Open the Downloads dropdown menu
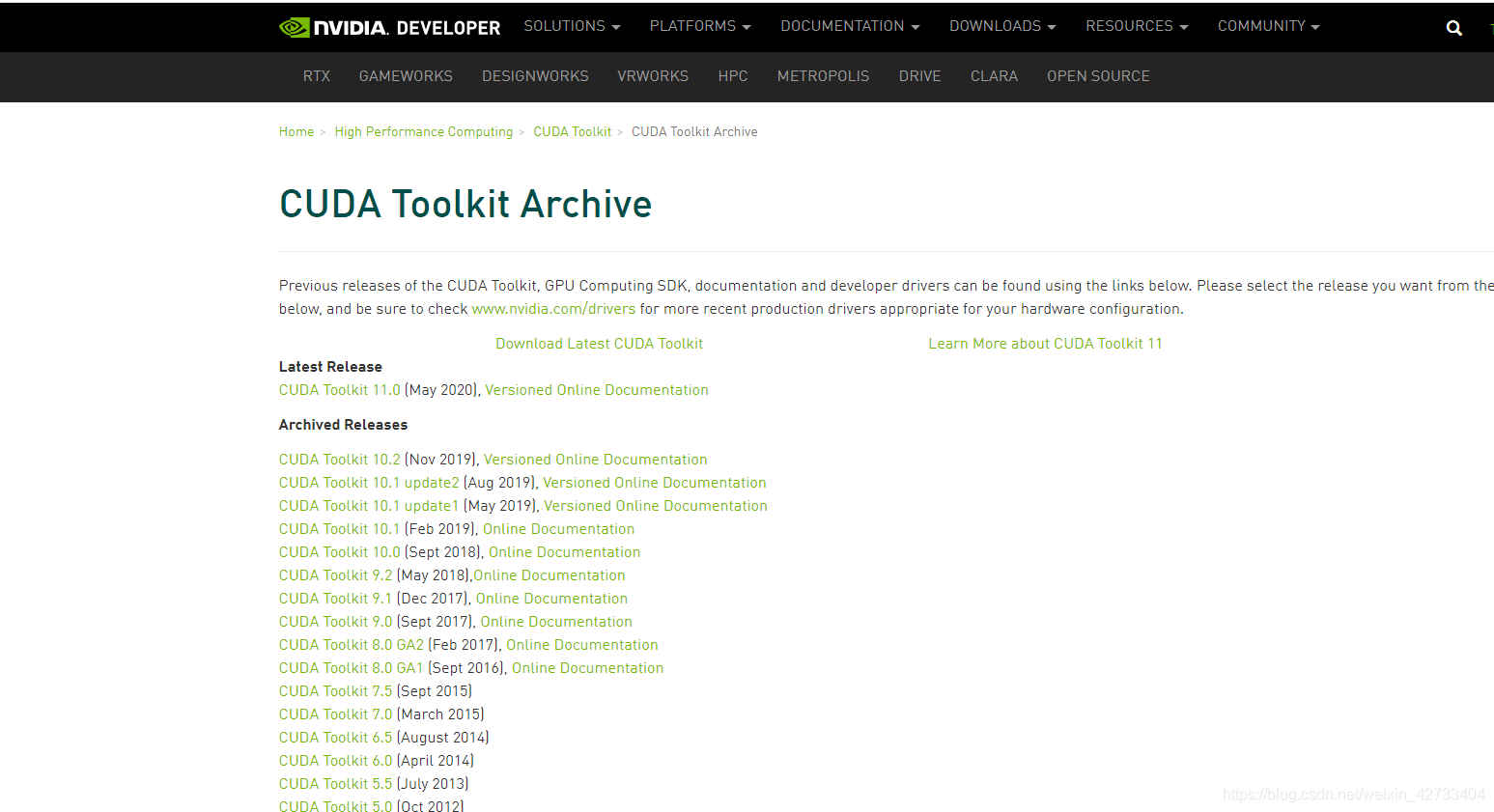 tap(1002, 26)
